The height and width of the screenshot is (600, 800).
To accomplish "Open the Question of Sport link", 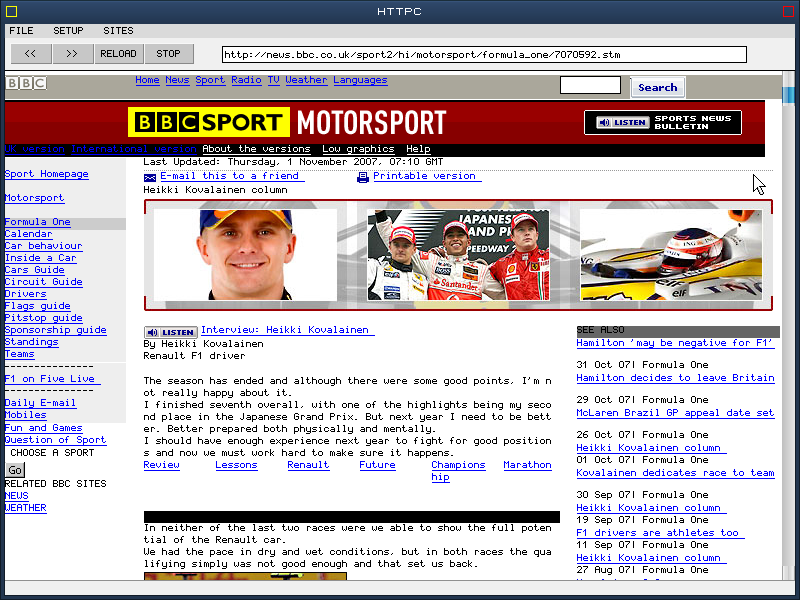I will coord(56,440).
